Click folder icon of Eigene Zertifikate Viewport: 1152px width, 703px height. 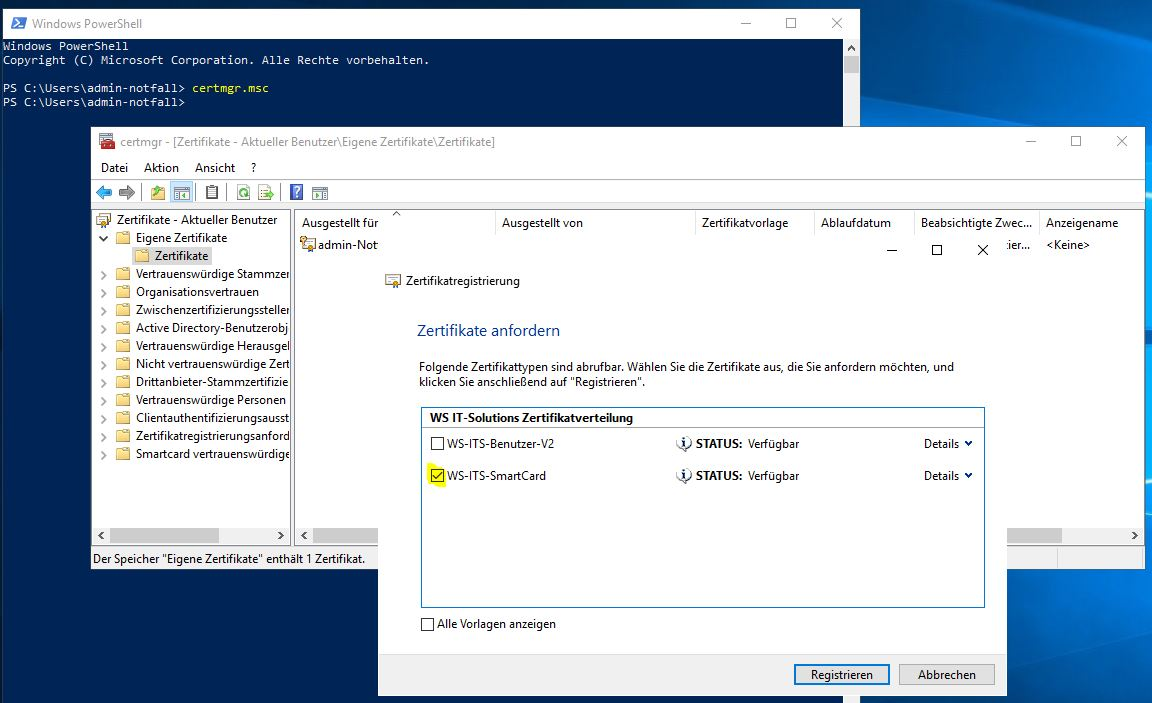click(x=123, y=237)
